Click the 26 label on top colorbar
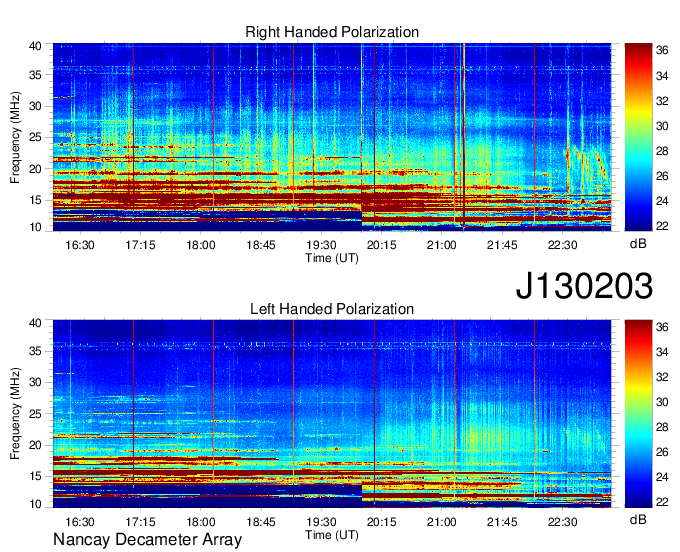The width and height of the screenshot is (680, 552). coord(662,176)
